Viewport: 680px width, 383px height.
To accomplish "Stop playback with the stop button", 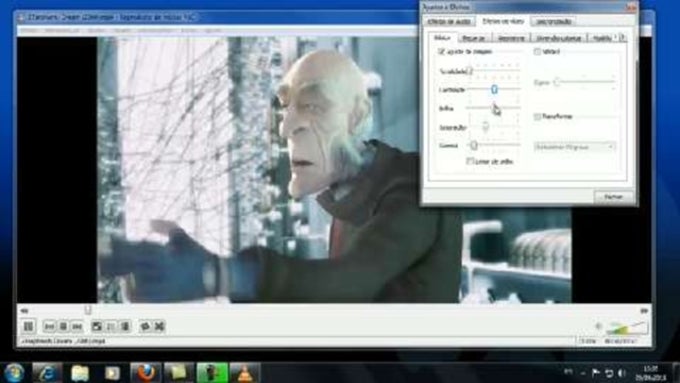I will [63, 326].
